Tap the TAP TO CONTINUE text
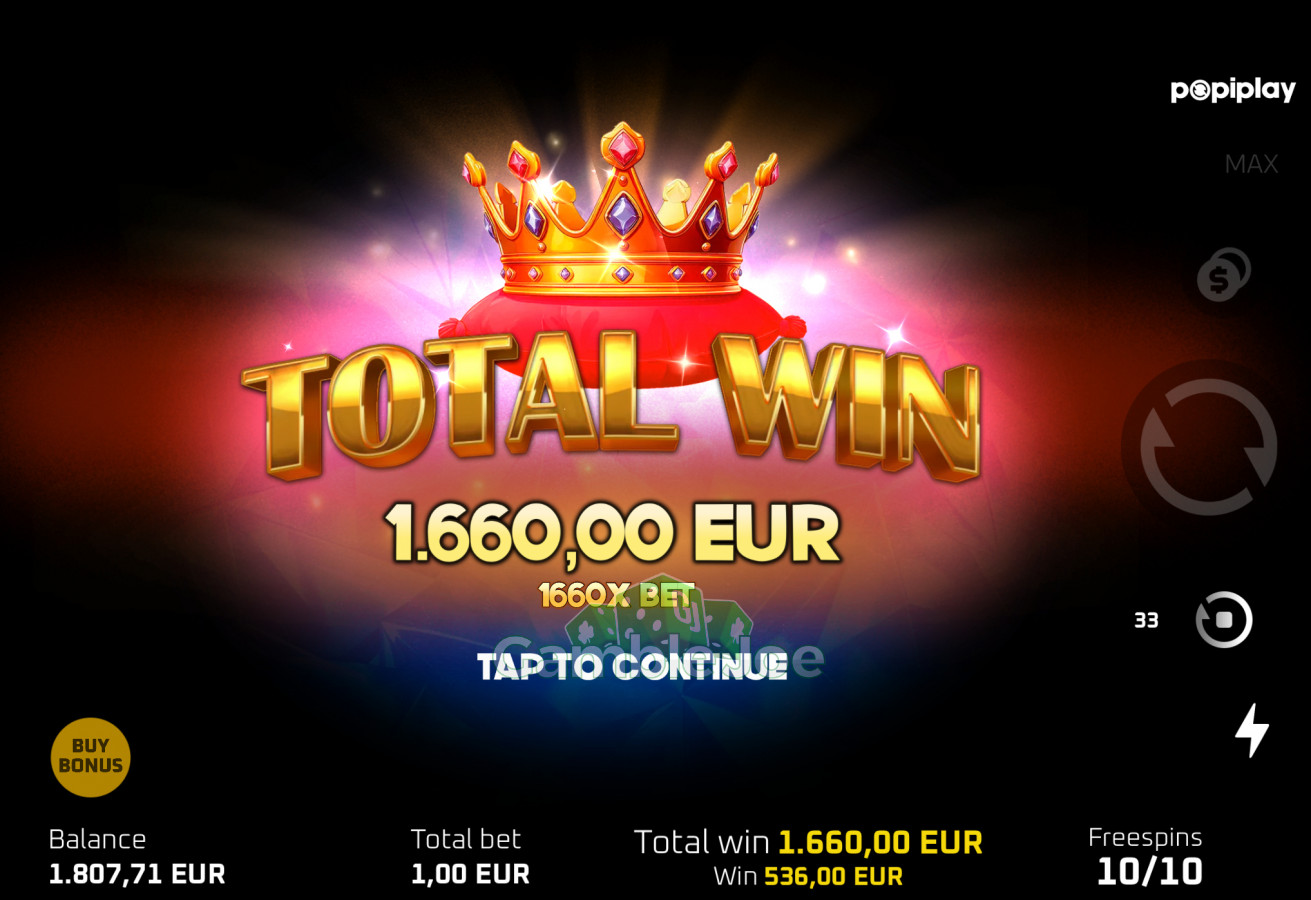 pos(632,667)
